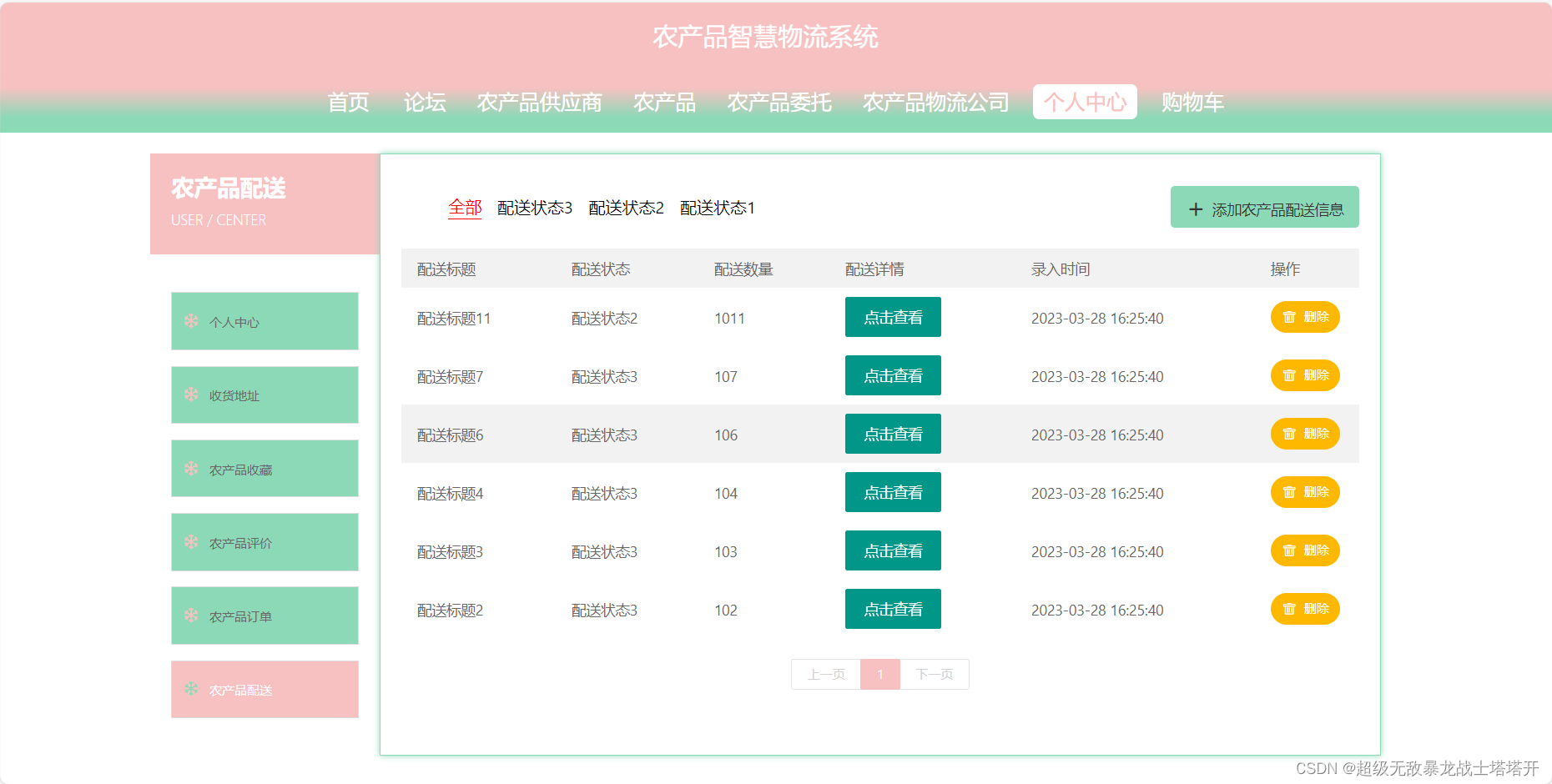Go to previous page with 上一页
Screen dimensions: 1552x784
[826, 674]
